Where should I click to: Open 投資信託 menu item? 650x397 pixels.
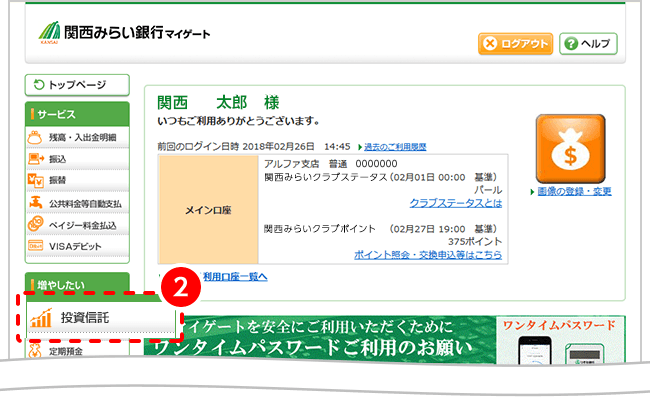pos(100,318)
